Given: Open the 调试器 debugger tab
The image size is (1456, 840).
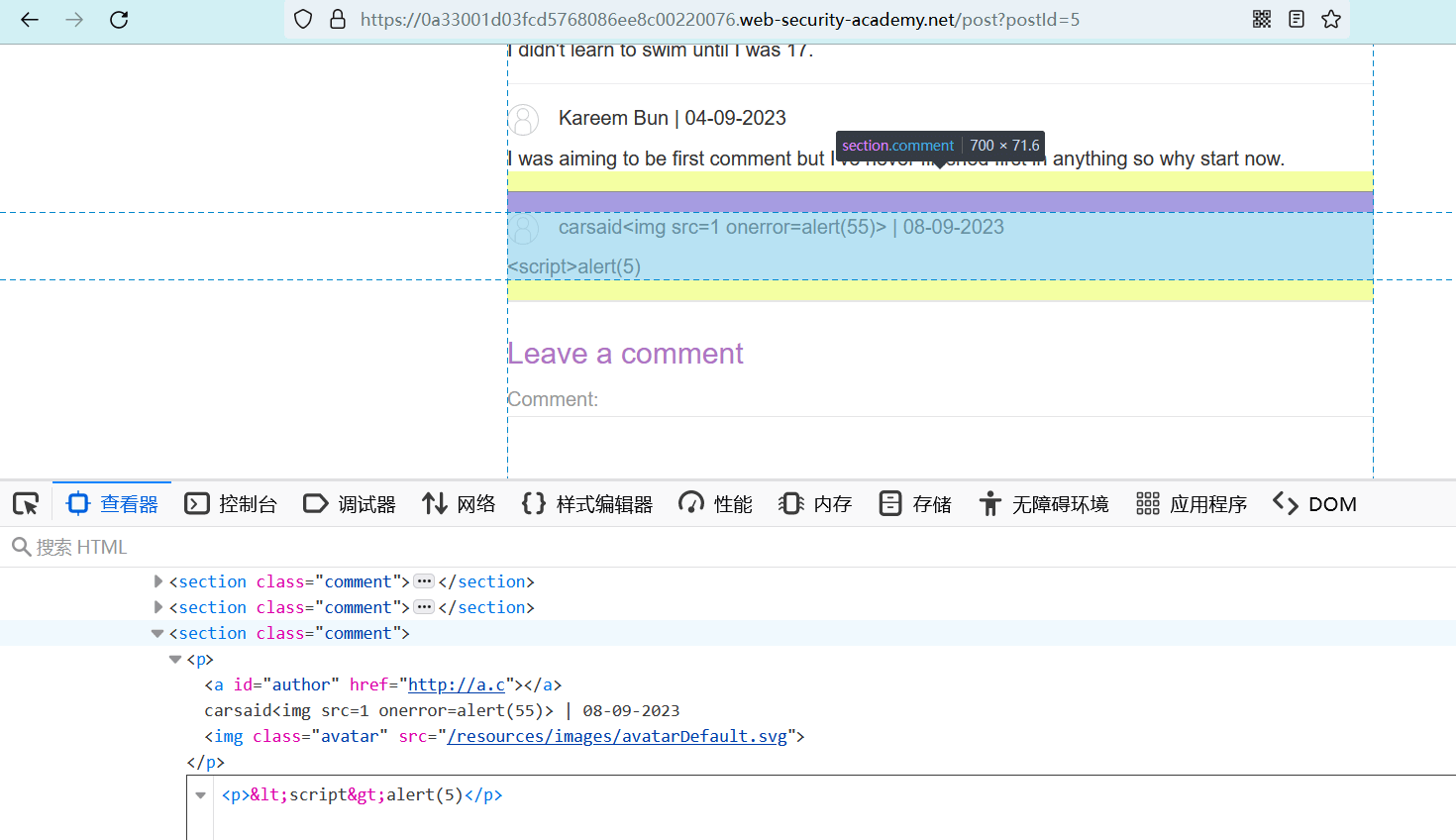Looking at the screenshot, I should 350,504.
